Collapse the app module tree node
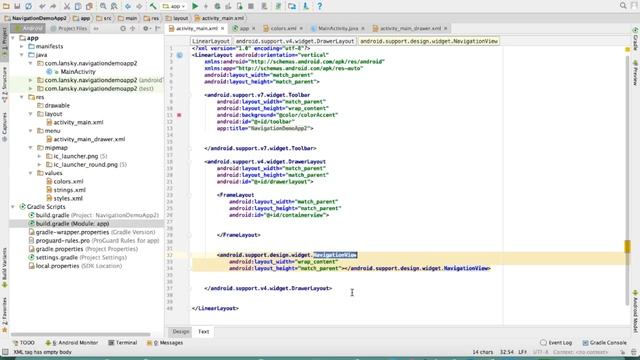640x360 pixels. pos(13,38)
